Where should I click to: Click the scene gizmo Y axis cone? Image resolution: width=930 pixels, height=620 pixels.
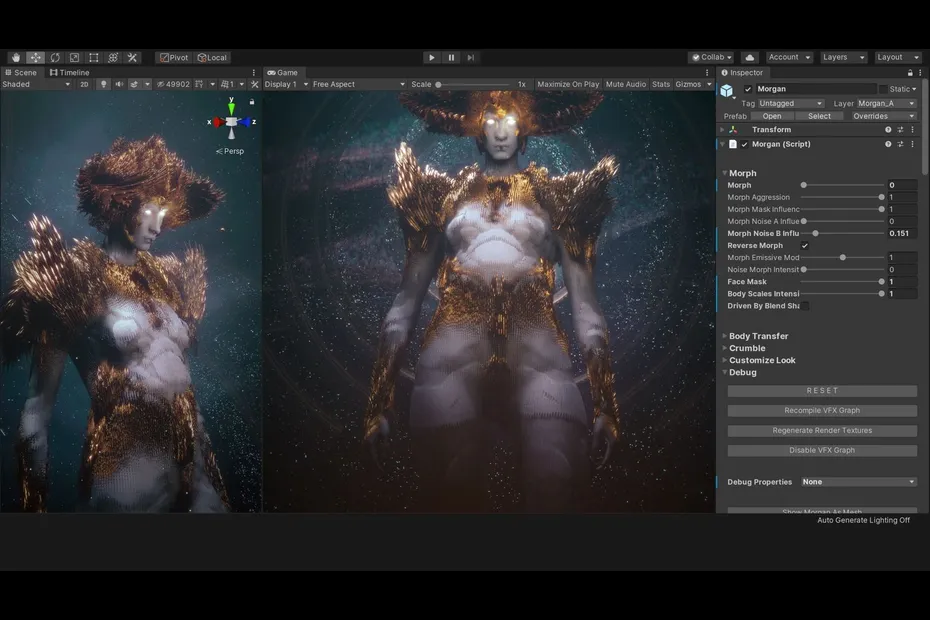pyautogui.click(x=231, y=108)
